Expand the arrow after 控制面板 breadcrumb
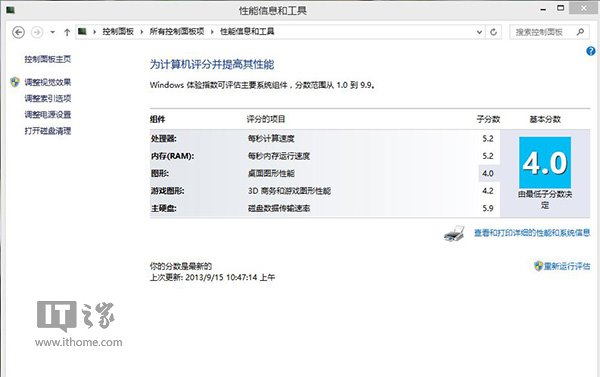 point(142,32)
